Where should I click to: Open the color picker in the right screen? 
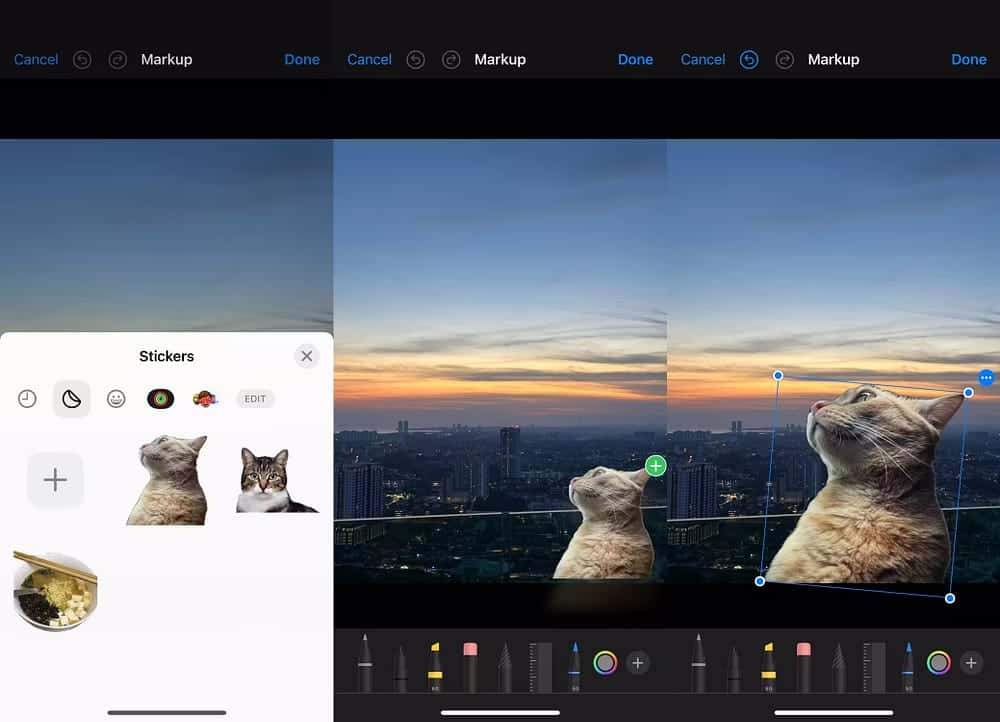939,663
